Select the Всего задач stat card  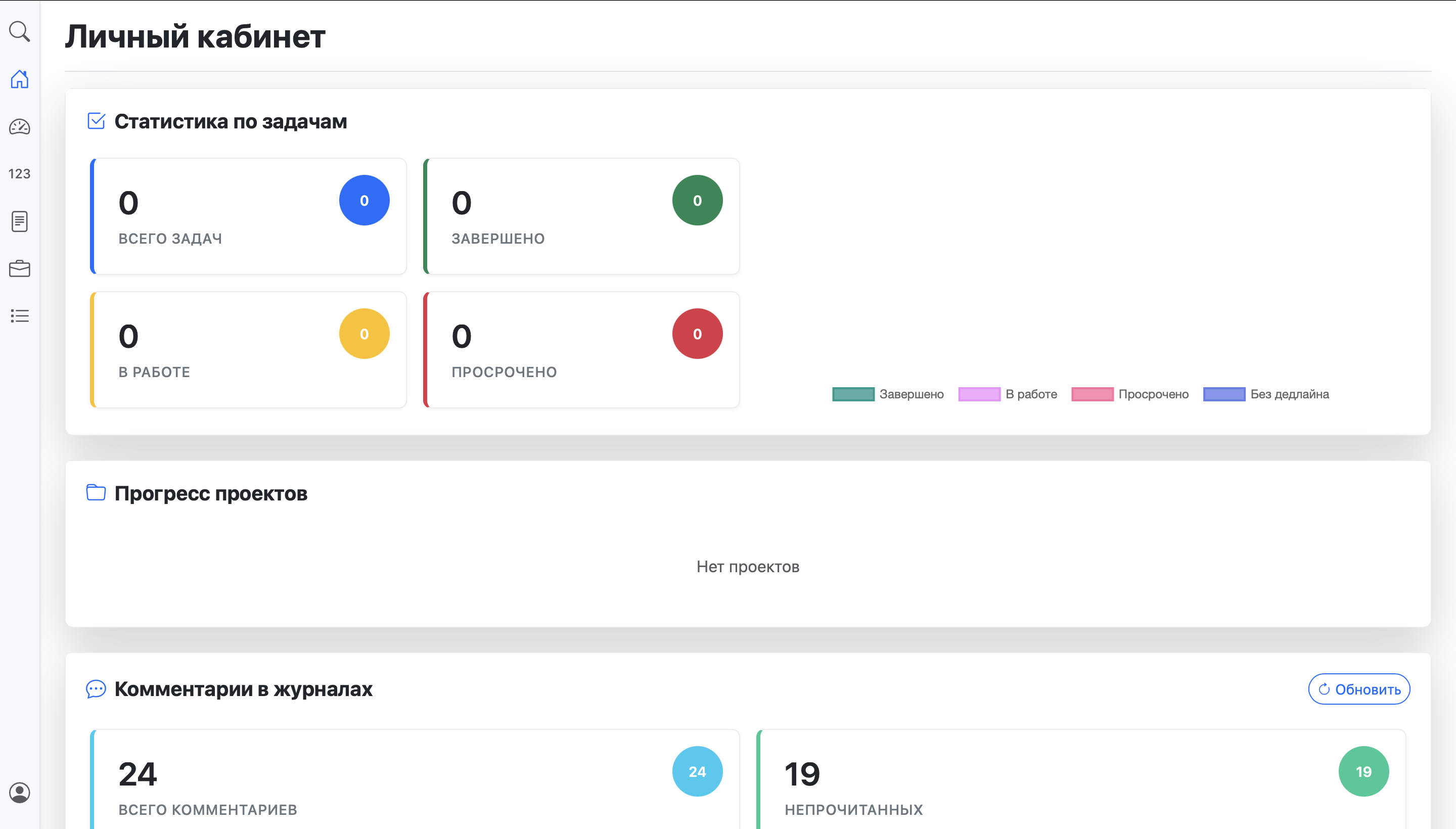point(248,216)
